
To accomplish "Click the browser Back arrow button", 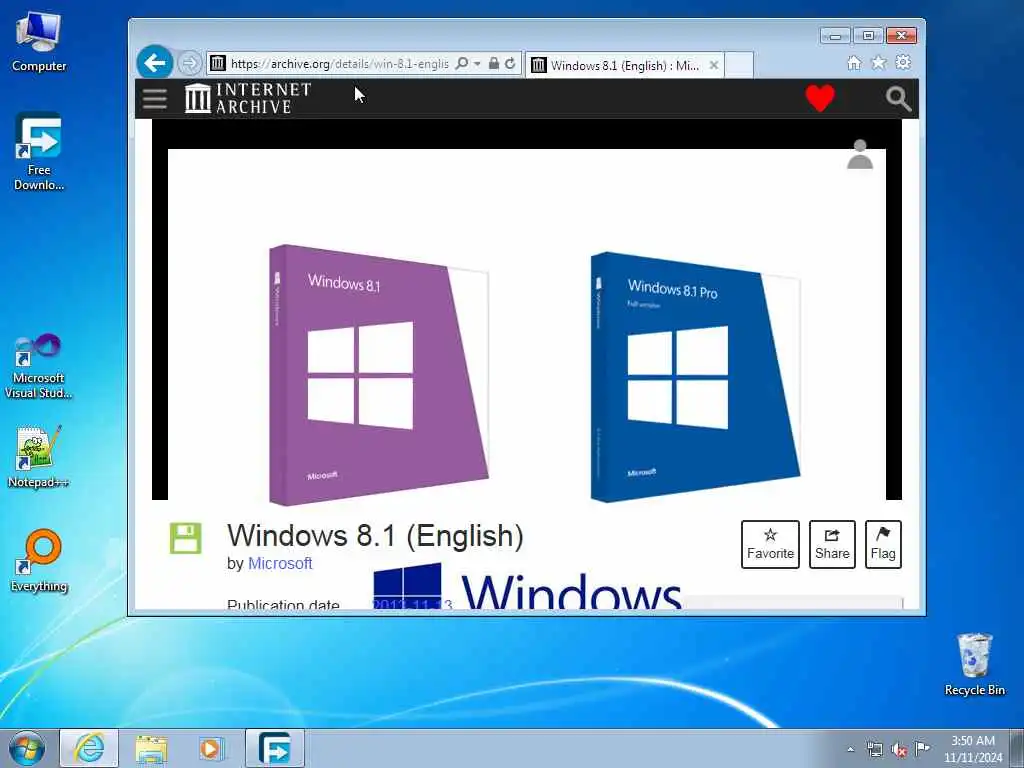I will [155, 63].
